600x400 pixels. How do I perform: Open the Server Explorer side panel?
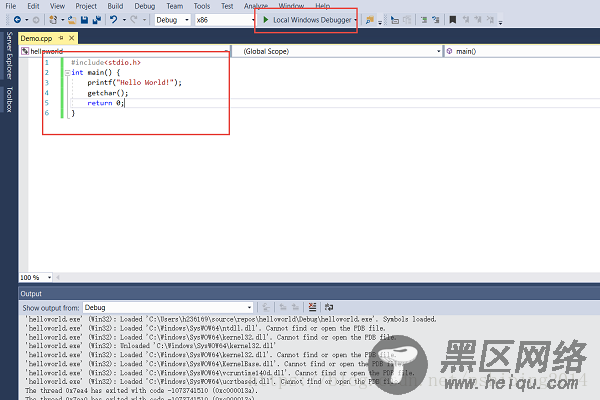pos(9,56)
